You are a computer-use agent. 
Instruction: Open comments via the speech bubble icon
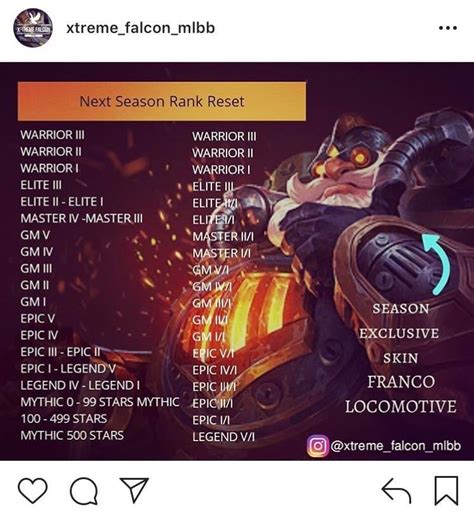(84, 491)
